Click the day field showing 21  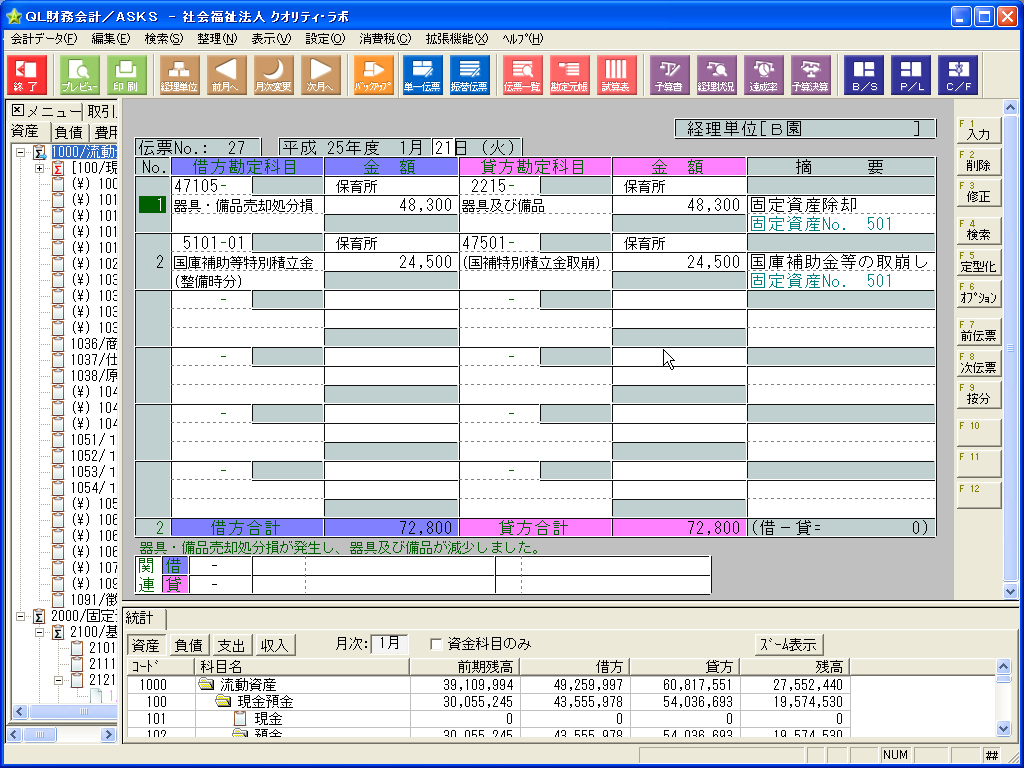(x=443, y=148)
